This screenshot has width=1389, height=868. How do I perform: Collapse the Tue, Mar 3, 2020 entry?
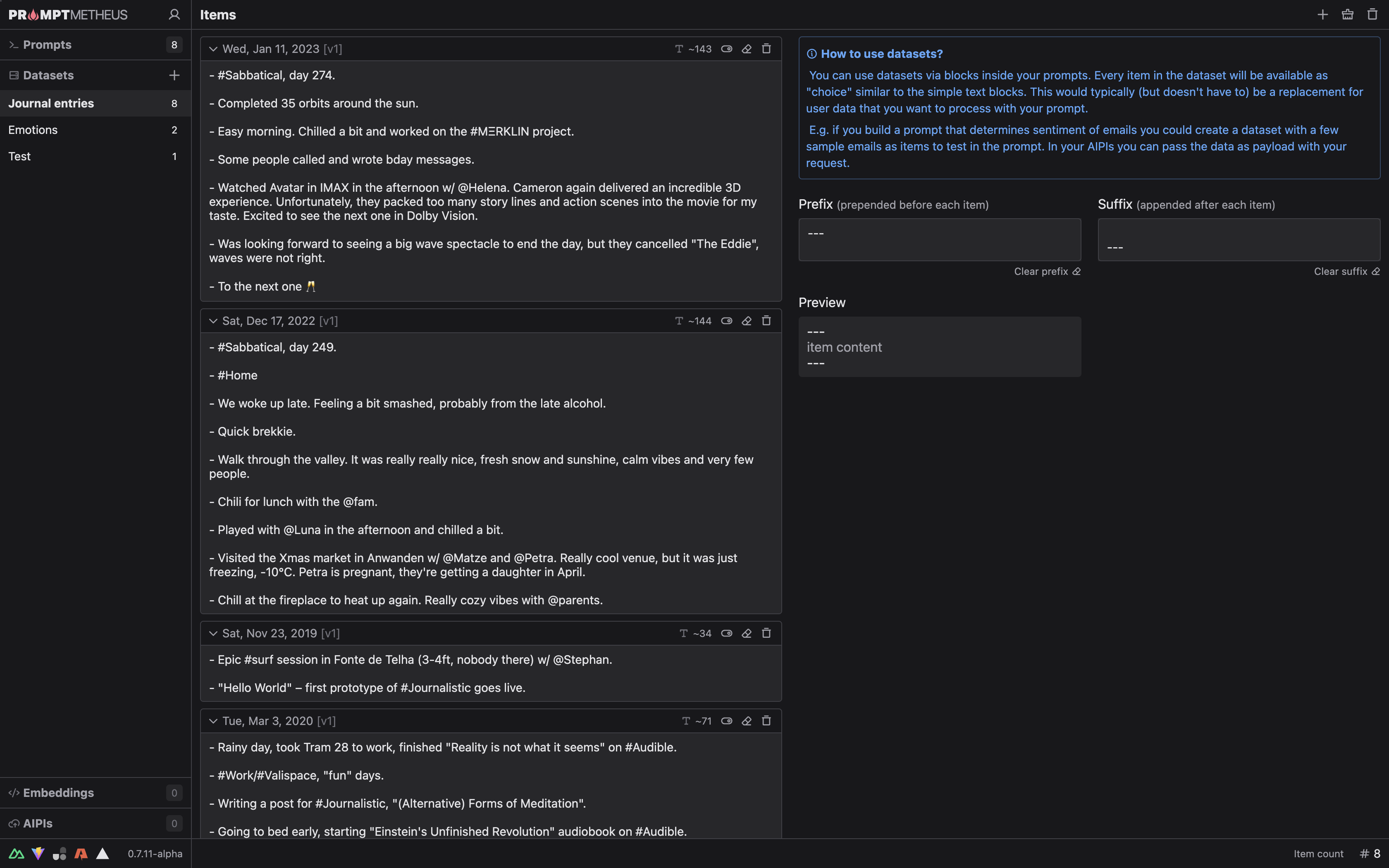pyautogui.click(x=213, y=721)
